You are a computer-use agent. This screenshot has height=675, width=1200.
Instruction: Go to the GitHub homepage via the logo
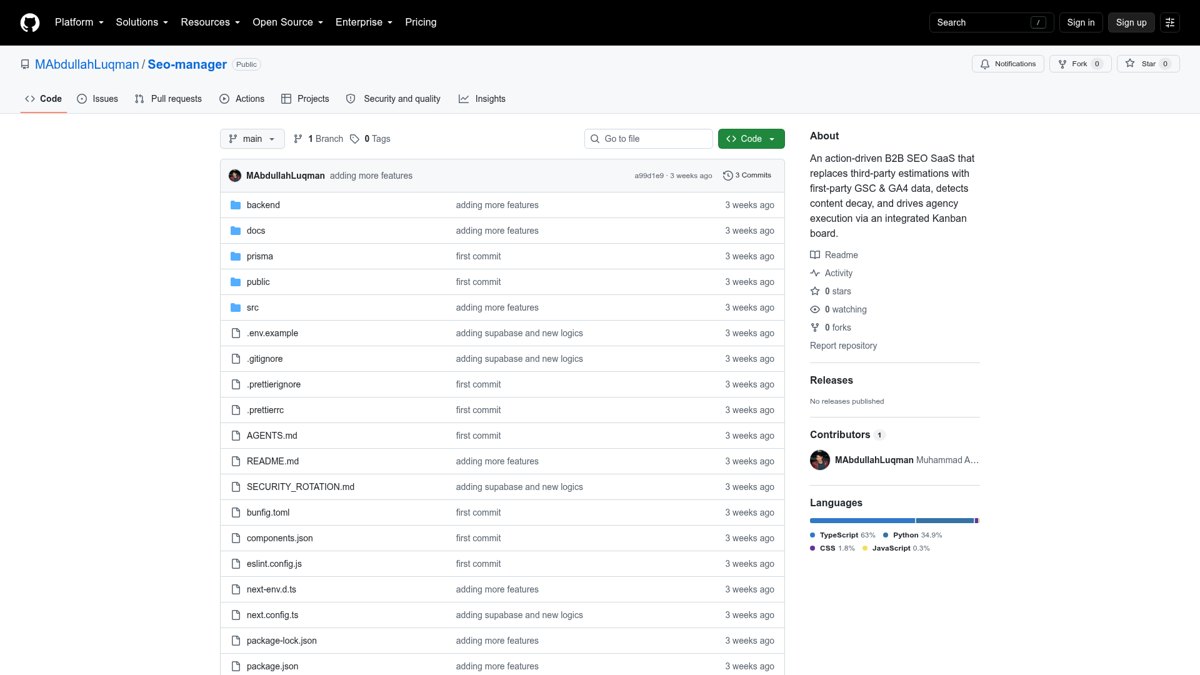click(x=30, y=22)
